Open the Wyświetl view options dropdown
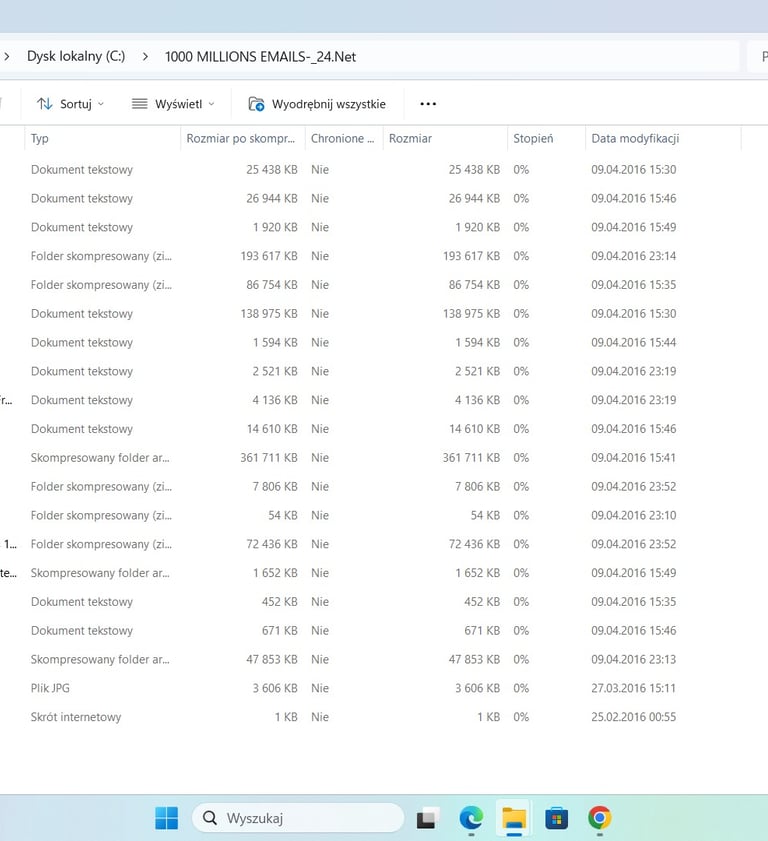 (173, 104)
